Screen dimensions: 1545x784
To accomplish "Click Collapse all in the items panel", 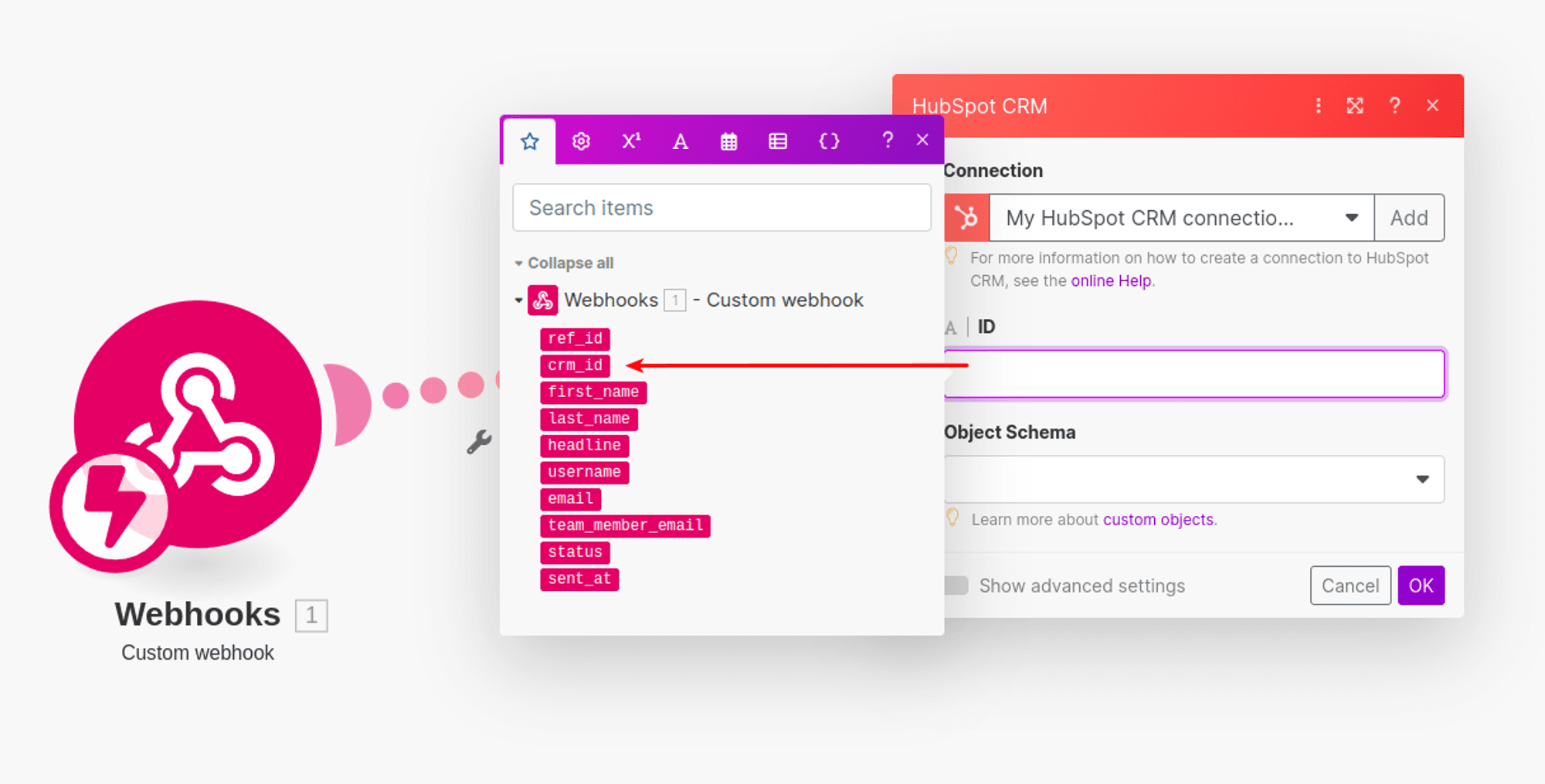I will click(569, 263).
